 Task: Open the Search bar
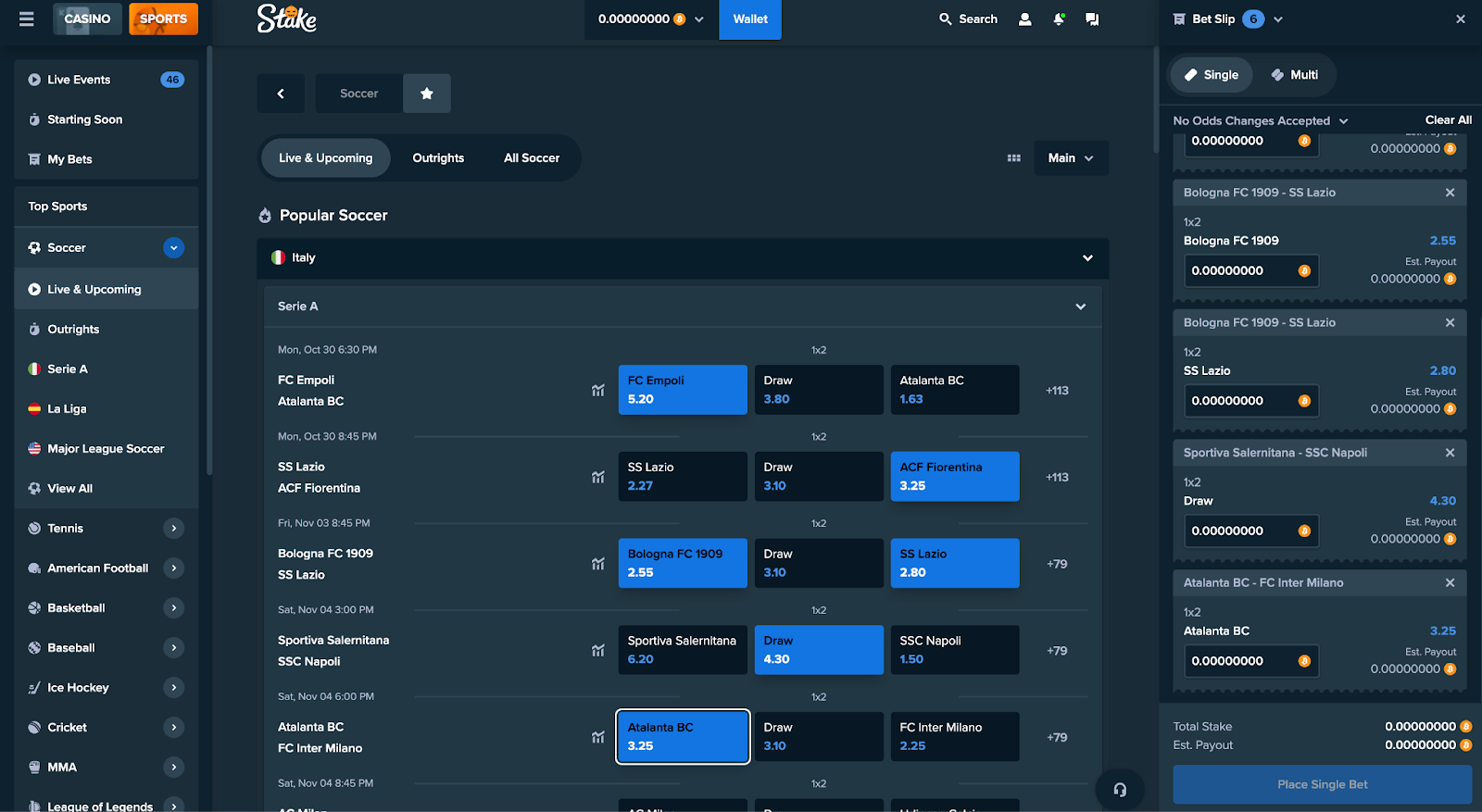pos(968,19)
